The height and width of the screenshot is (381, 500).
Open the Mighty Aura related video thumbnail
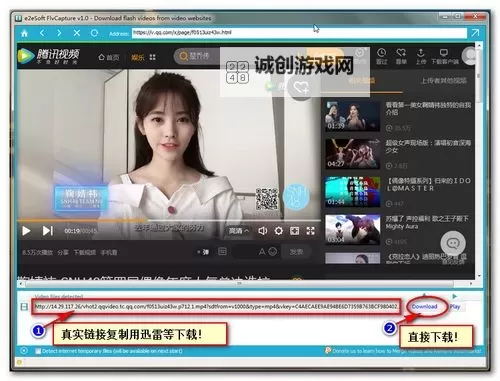353,230
